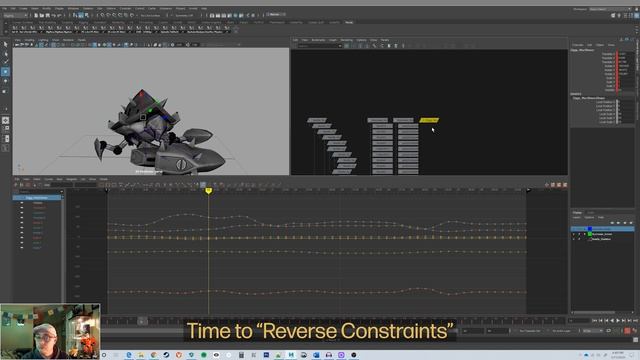Click the yellow current time marker in Graph Editor
This screenshot has height=360, width=640.
coord(208,191)
